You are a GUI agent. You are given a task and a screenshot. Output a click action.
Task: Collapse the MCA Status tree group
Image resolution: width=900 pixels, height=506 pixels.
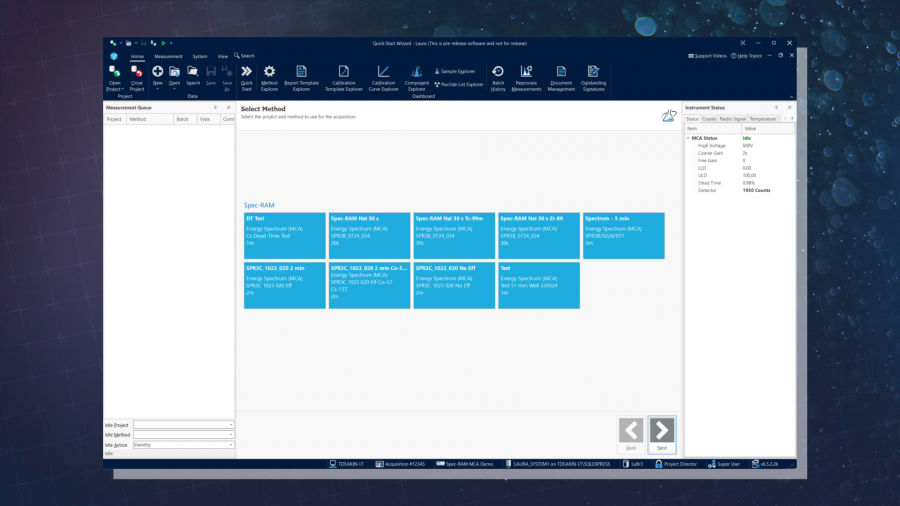[688, 138]
